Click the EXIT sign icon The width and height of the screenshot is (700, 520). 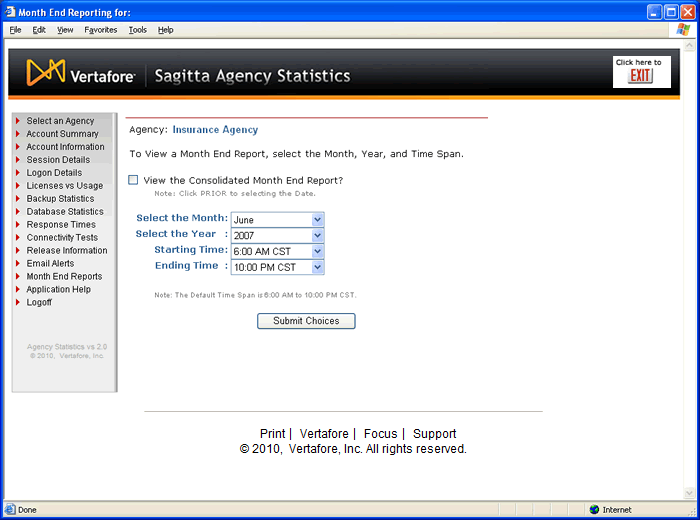tap(641, 75)
